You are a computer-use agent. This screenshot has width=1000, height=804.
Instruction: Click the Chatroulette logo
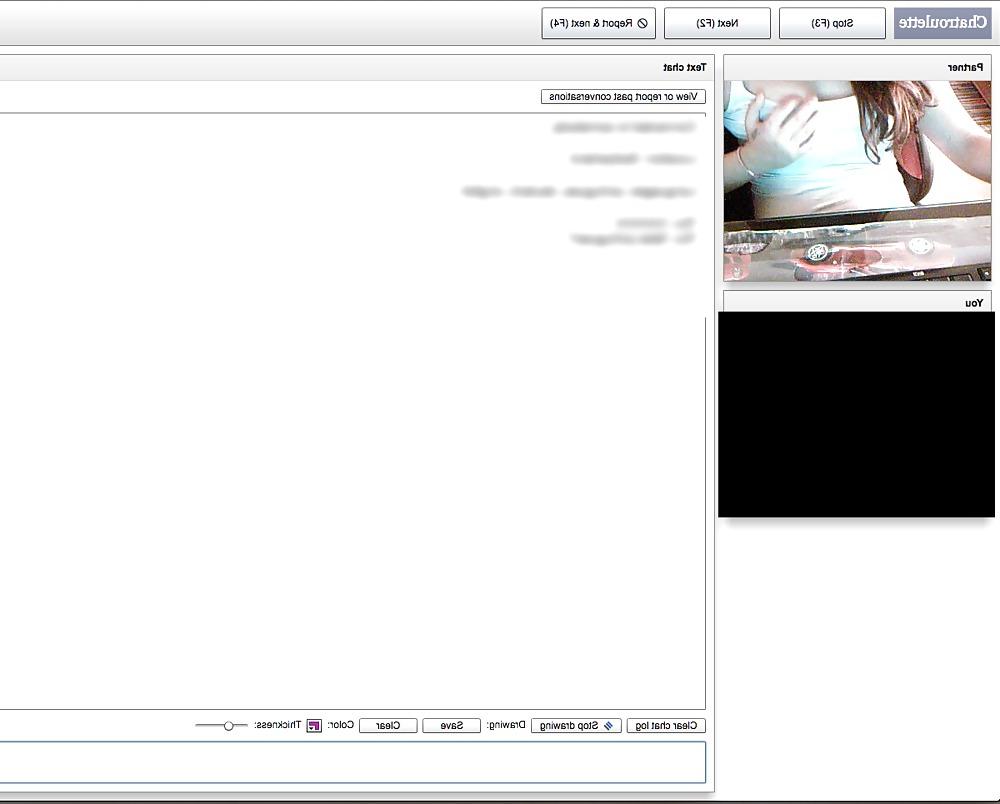tap(942, 23)
